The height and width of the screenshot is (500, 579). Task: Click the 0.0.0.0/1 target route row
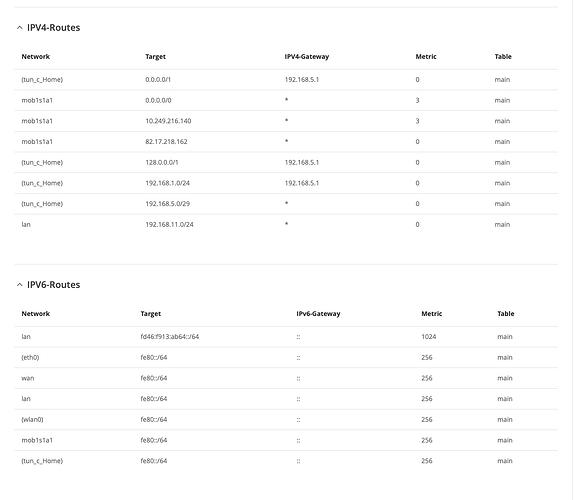pos(286,80)
